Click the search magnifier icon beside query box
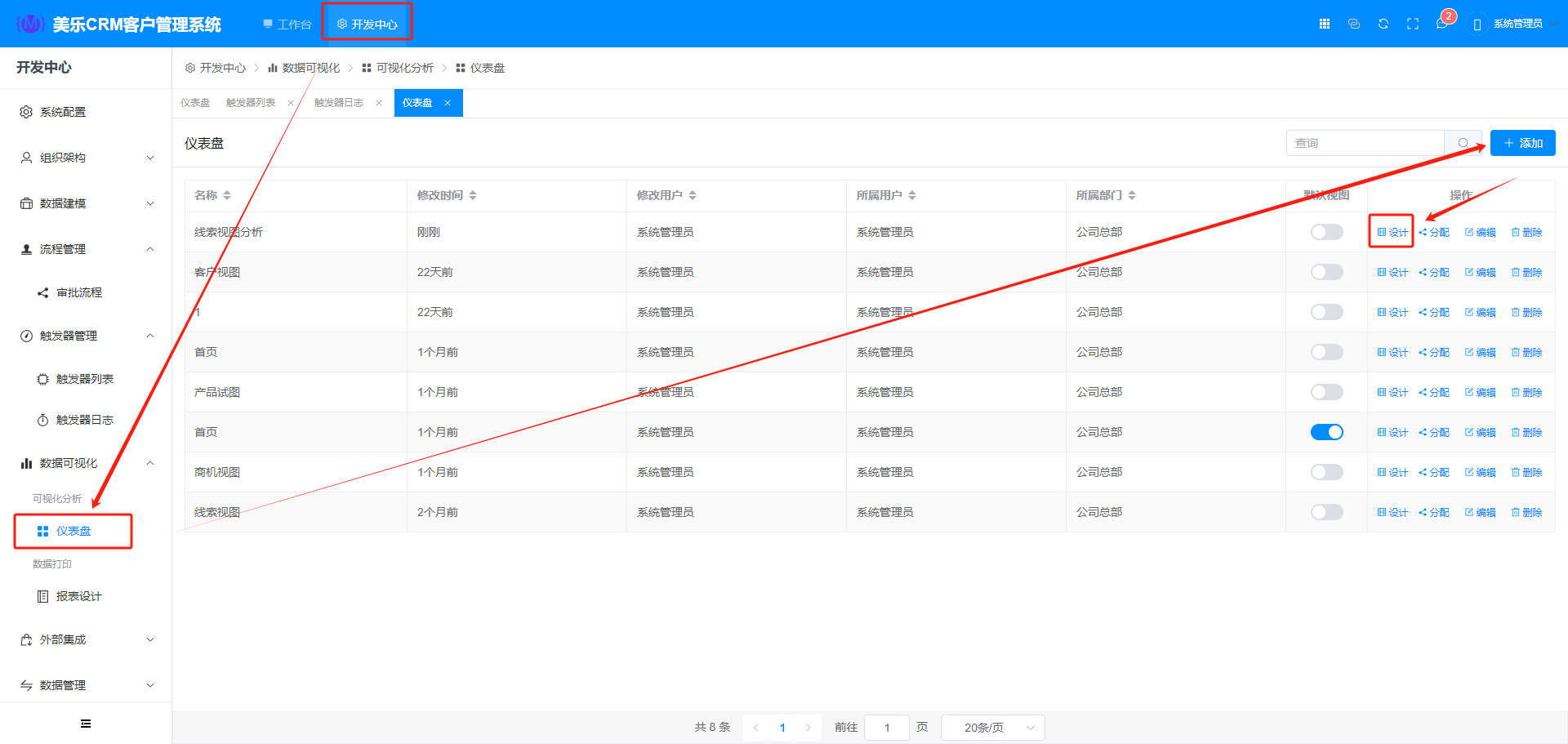The height and width of the screenshot is (744, 1568). click(1463, 143)
